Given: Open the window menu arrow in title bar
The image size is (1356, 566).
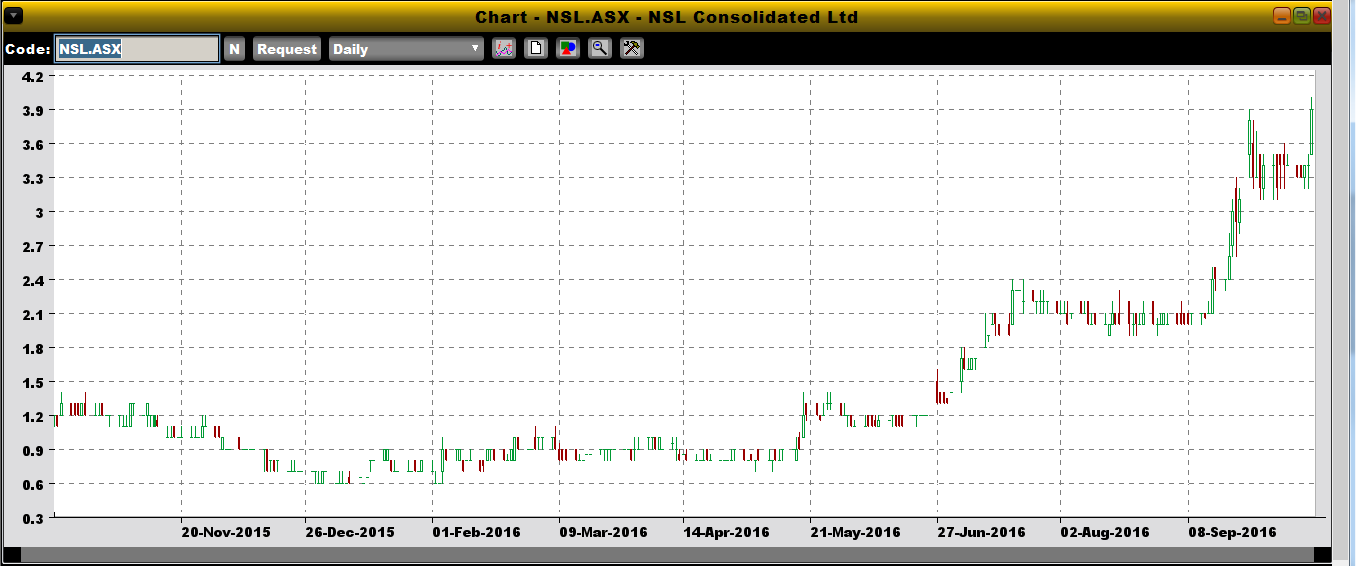Looking at the screenshot, I should (x=14, y=16).
